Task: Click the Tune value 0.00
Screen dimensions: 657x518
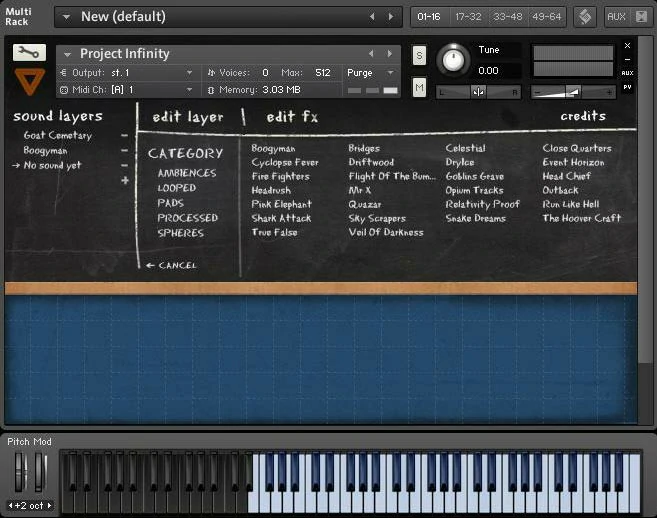Action: coord(488,70)
